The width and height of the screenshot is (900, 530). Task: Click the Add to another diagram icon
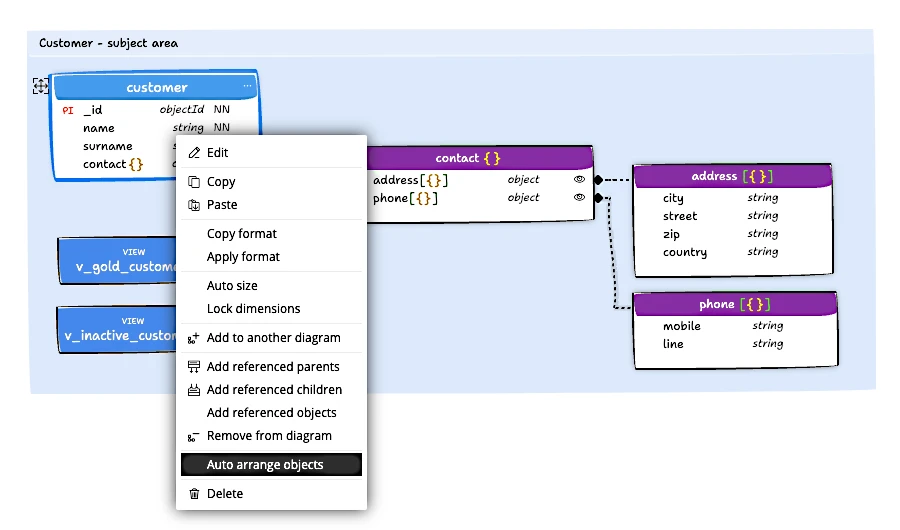pyautogui.click(x=193, y=338)
